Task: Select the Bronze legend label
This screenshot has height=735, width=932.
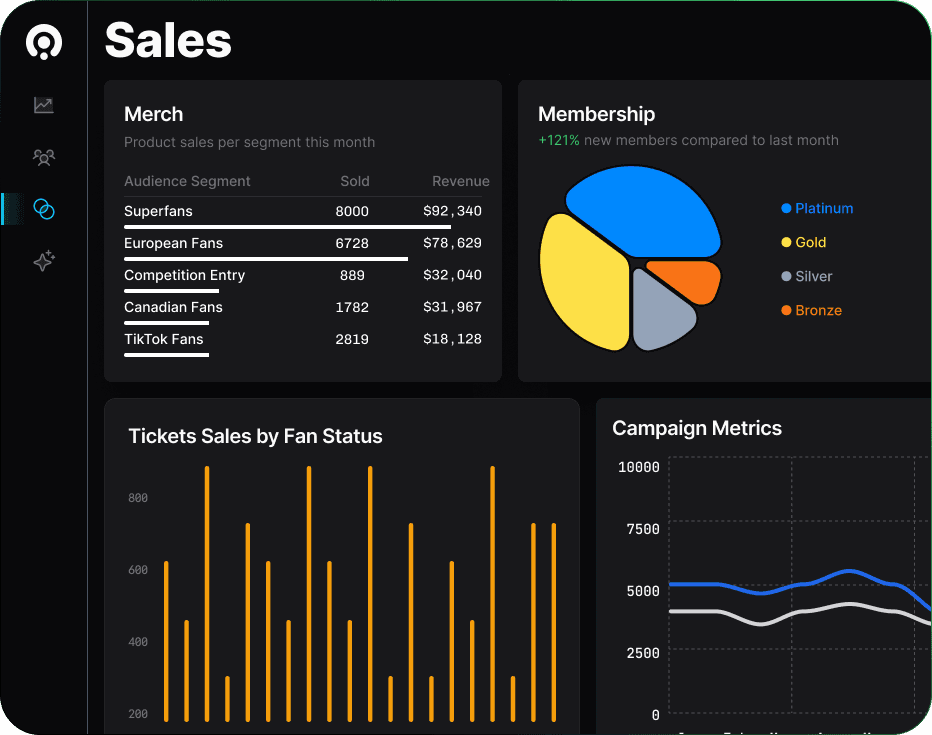Action: (818, 310)
